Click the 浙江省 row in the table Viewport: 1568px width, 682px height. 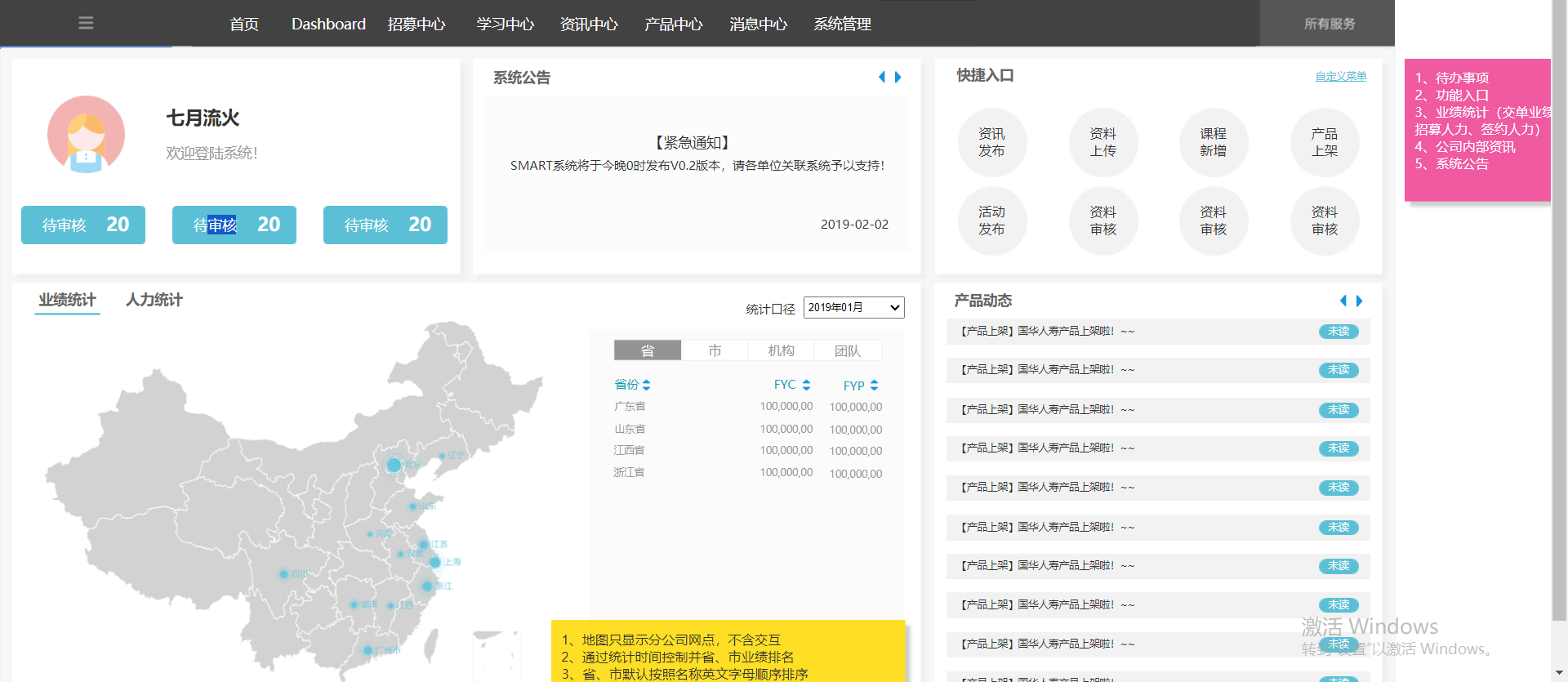(747, 472)
